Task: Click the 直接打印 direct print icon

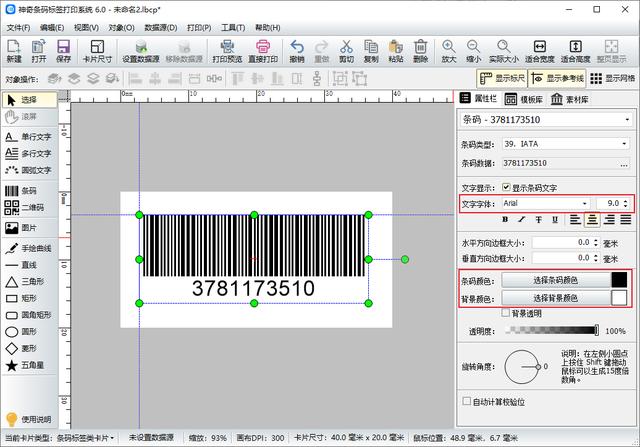Action: tap(263, 51)
